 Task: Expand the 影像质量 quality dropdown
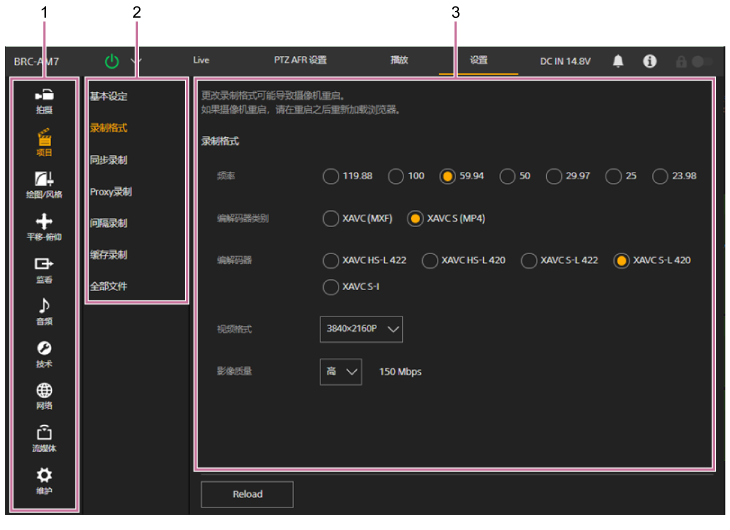(x=341, y=371)
